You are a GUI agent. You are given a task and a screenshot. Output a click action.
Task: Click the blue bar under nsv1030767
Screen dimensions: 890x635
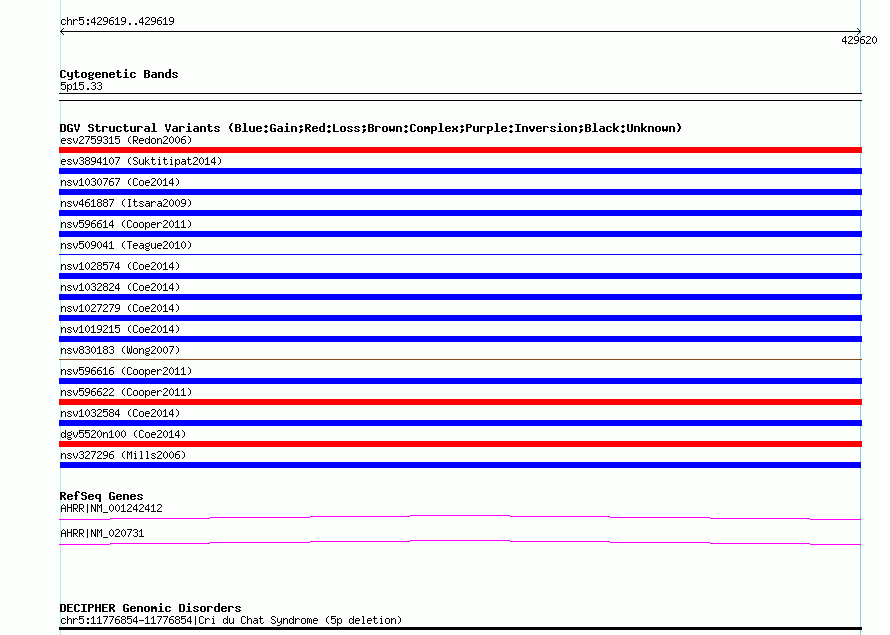click(x=460, y=192)
